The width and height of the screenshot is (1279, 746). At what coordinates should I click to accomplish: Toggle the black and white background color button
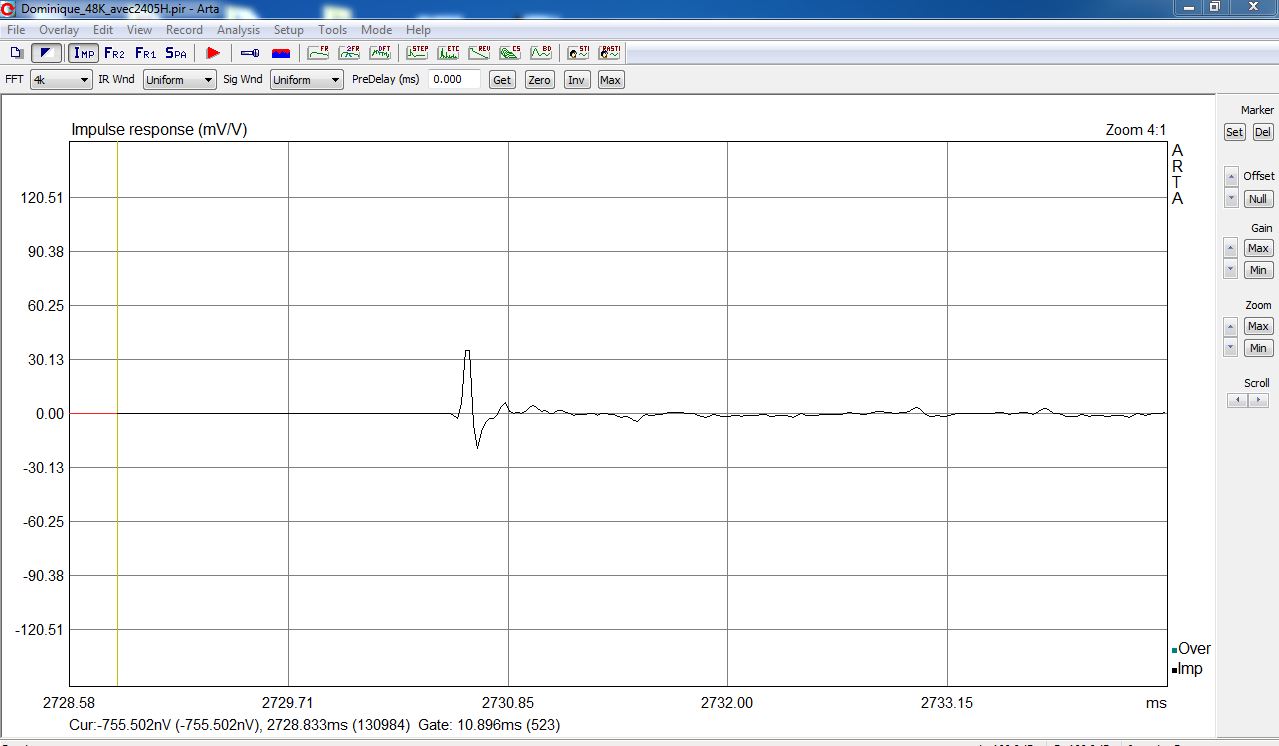point(46,53)
